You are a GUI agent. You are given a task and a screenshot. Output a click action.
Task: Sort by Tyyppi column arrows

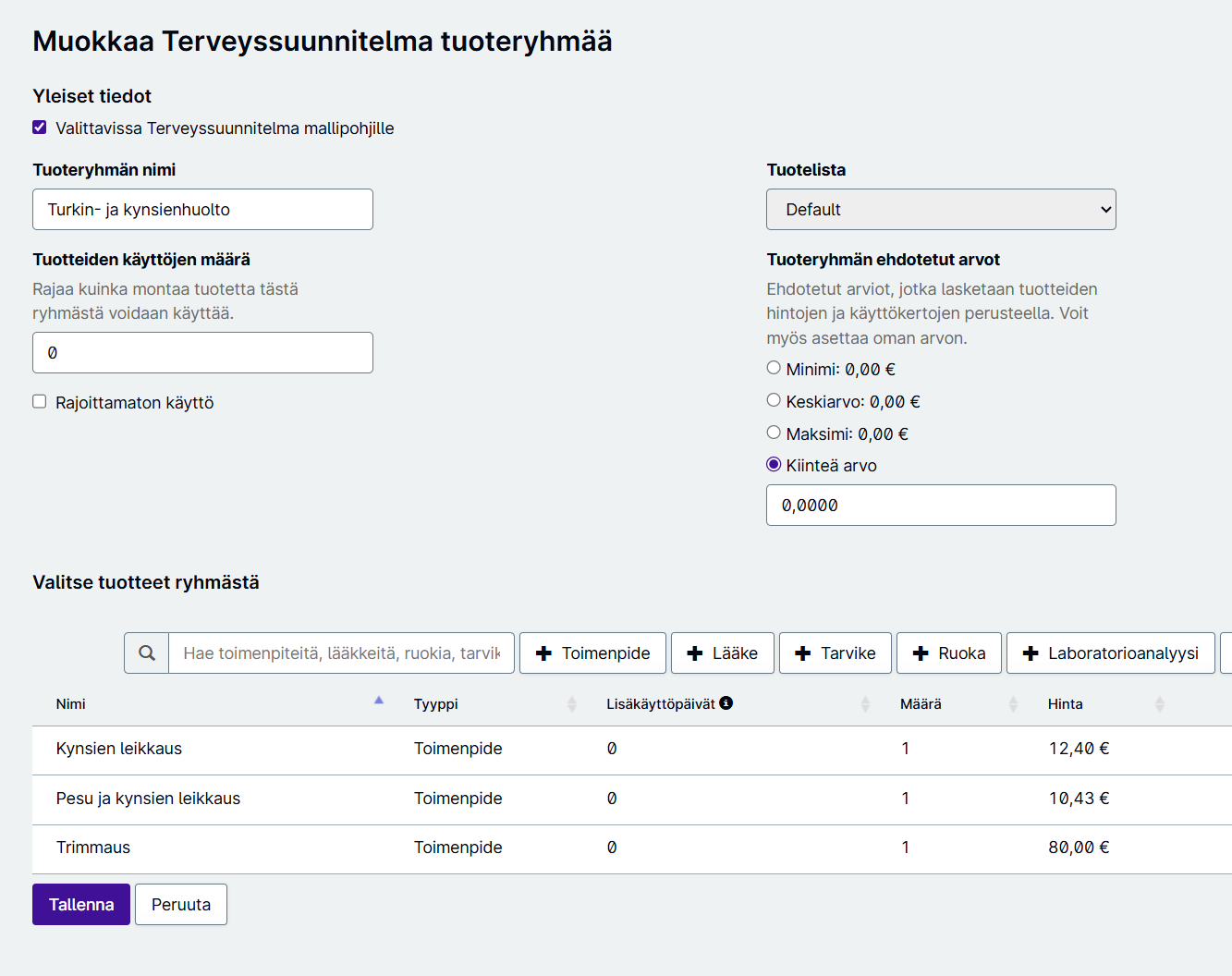[572, 704]
